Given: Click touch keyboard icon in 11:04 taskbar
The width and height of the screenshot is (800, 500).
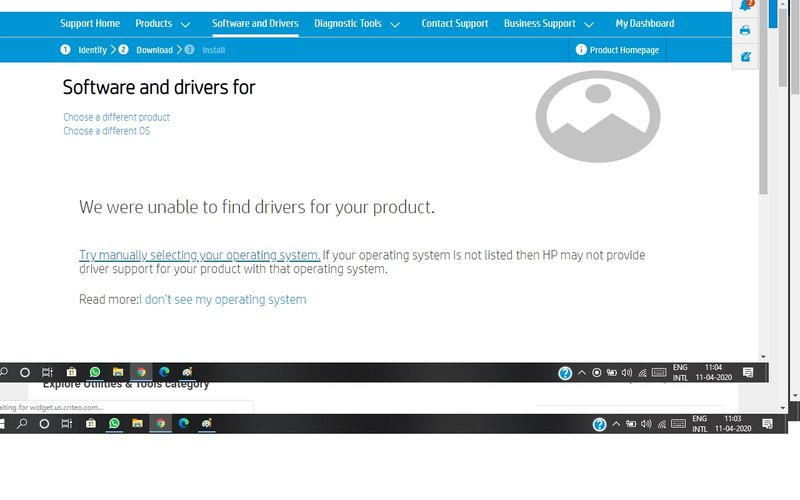Looking at the screenshot, I should click(x=659, y=372).
